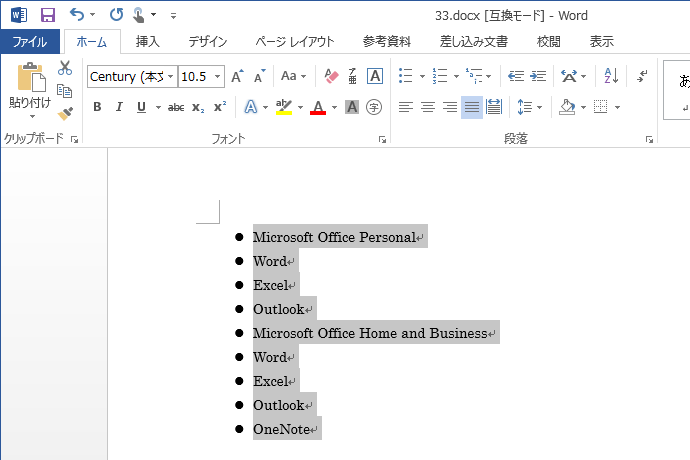Open the undo history dropdown arrow
Screen dimensions: 690x460
coord(92,15)
